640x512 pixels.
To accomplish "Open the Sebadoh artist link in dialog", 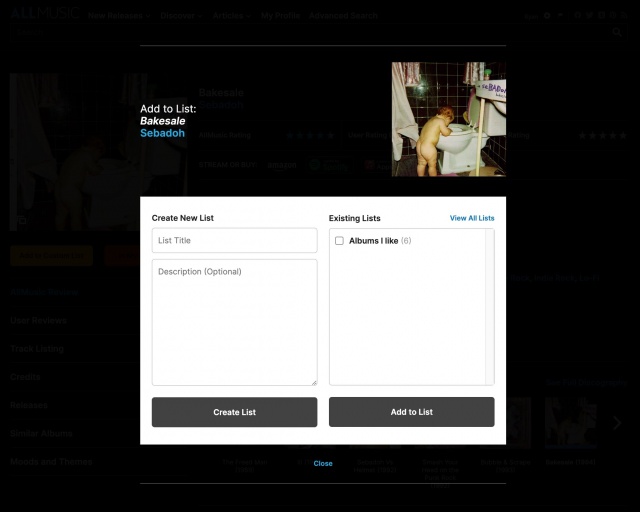I will click(162, 133).
